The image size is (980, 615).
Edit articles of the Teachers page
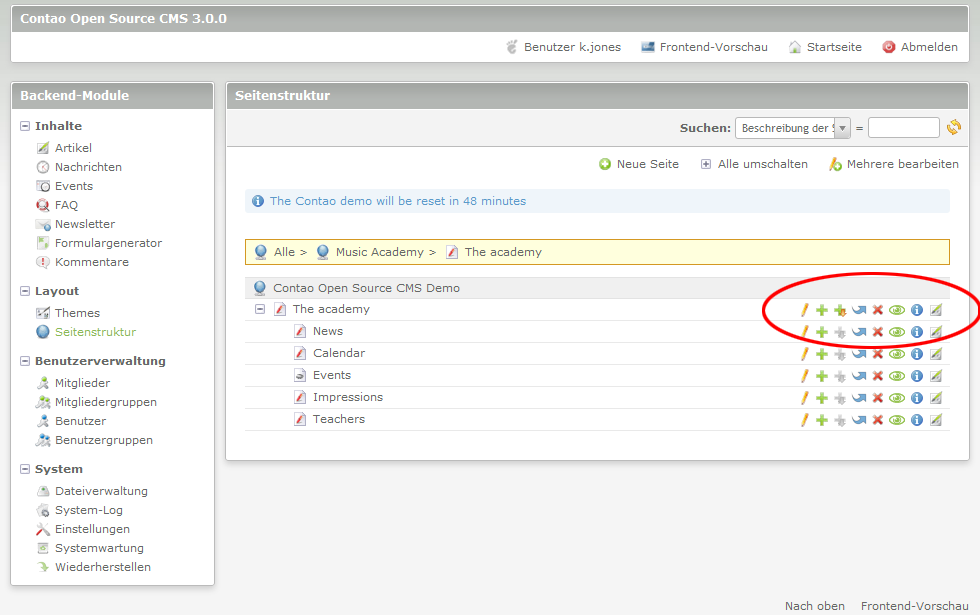[936, 420]
